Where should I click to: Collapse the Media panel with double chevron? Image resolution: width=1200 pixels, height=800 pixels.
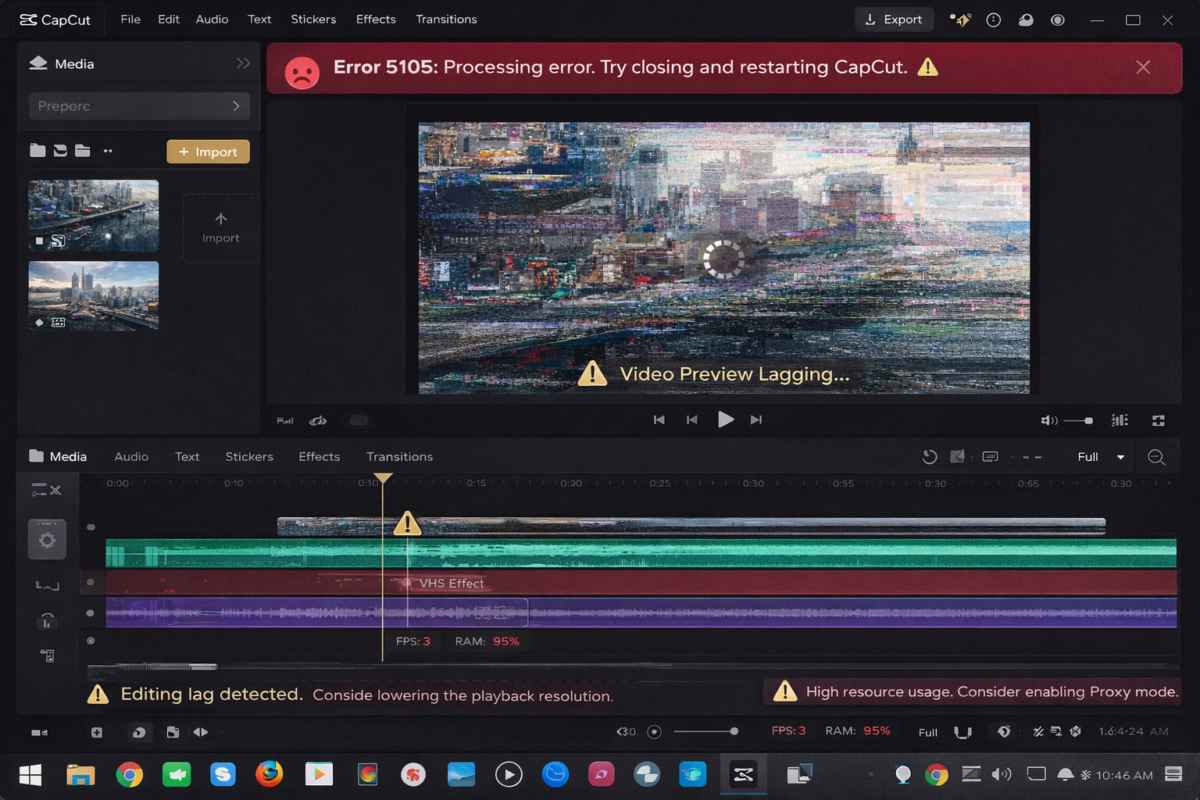[243, 63]
